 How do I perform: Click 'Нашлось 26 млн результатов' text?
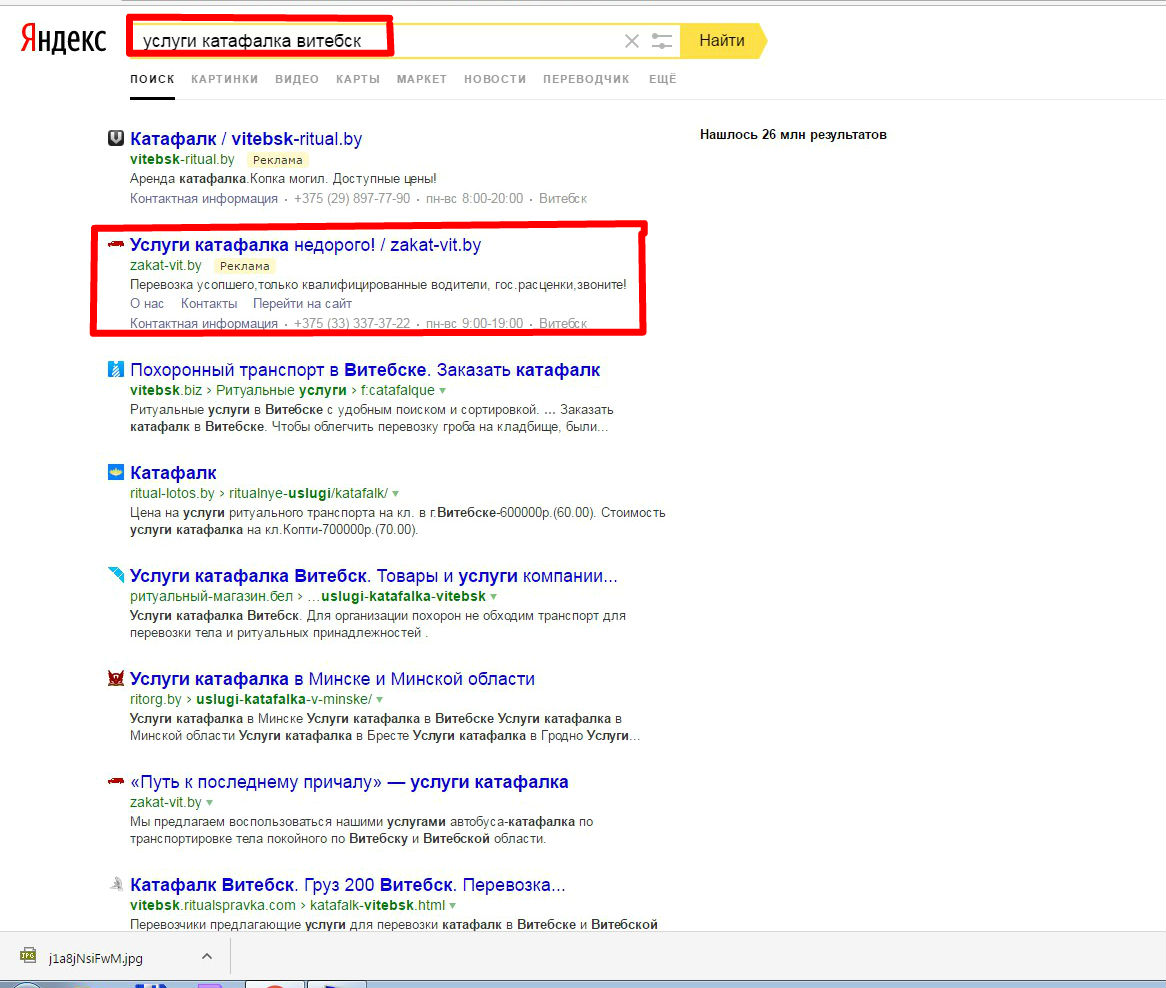(x=793, y=135)
